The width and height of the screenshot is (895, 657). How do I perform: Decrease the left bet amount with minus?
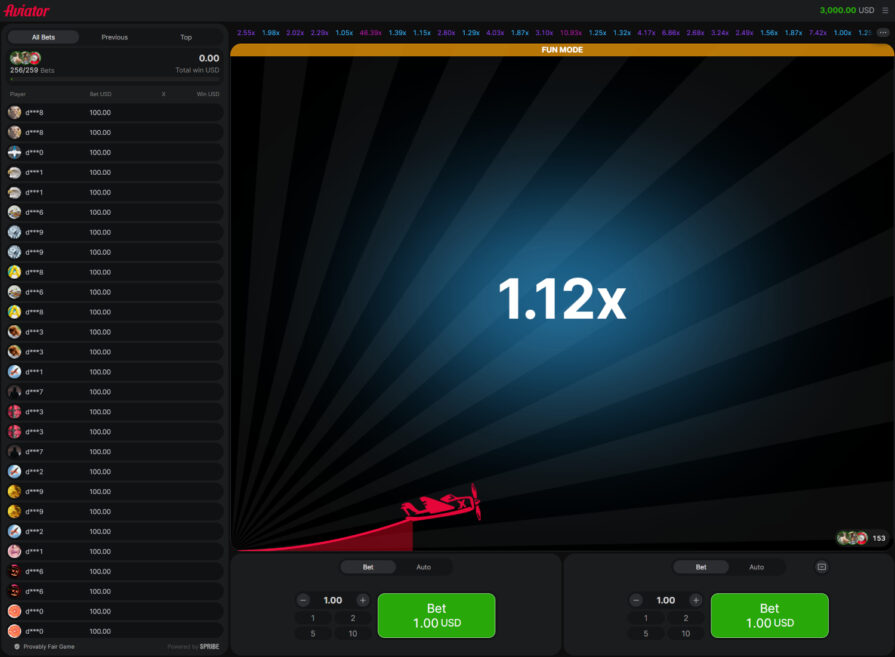pyautogui.click(x=304, y=600)
